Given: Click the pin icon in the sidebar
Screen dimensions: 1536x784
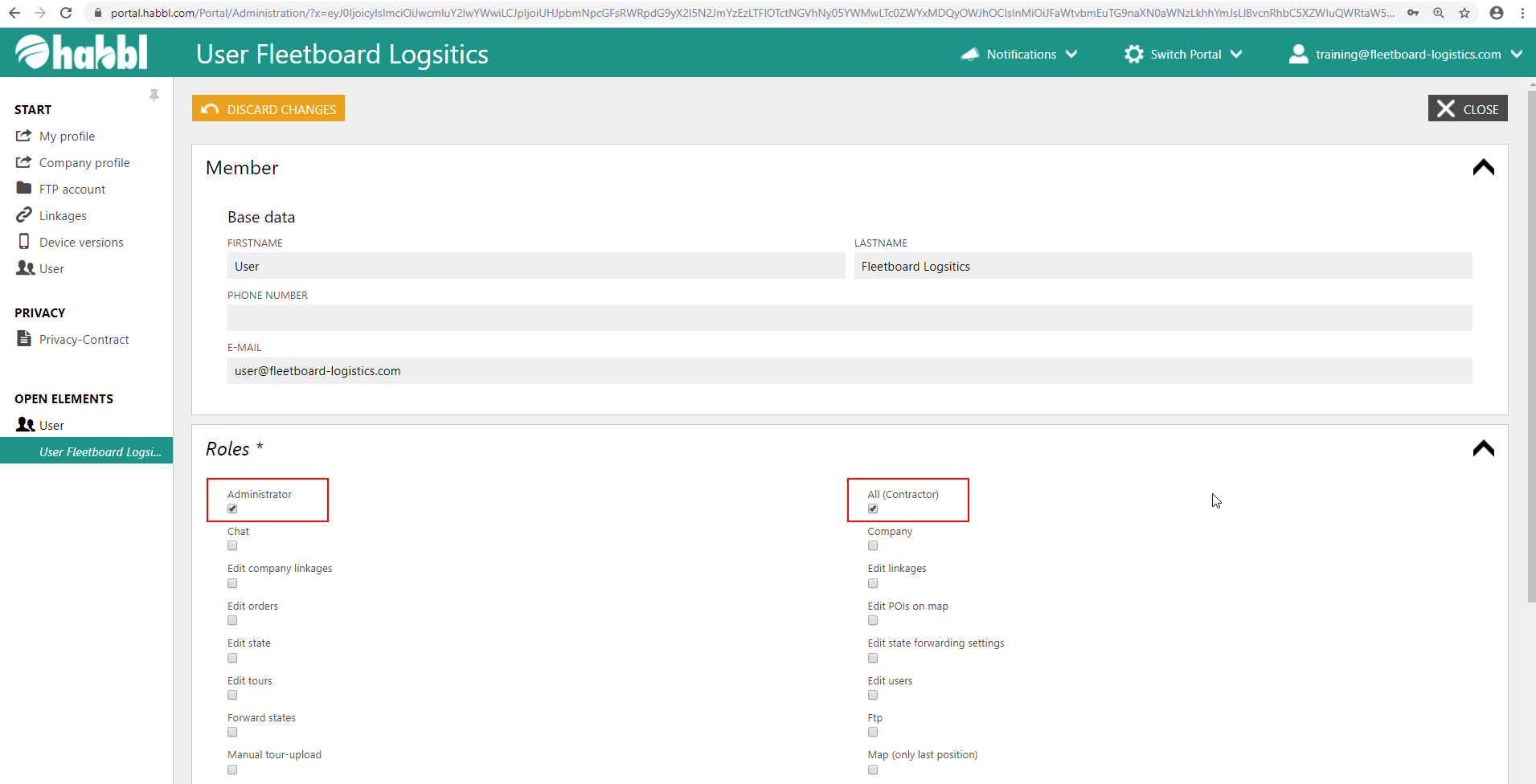Looking at the screenshot, I should 154,96.
